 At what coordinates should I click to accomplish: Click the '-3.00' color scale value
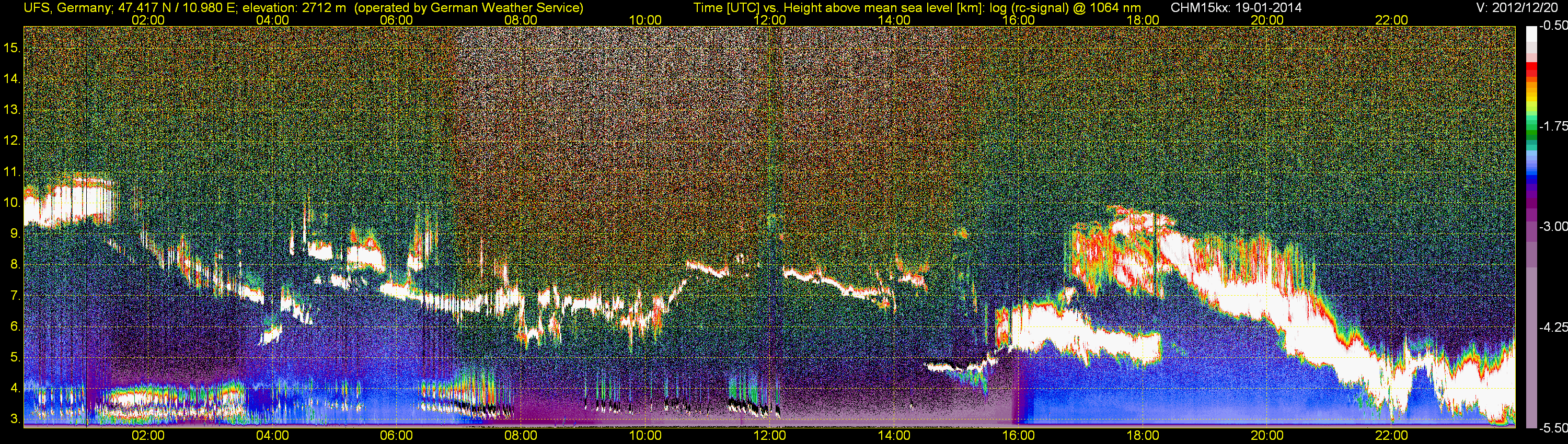coord(1553,226)
